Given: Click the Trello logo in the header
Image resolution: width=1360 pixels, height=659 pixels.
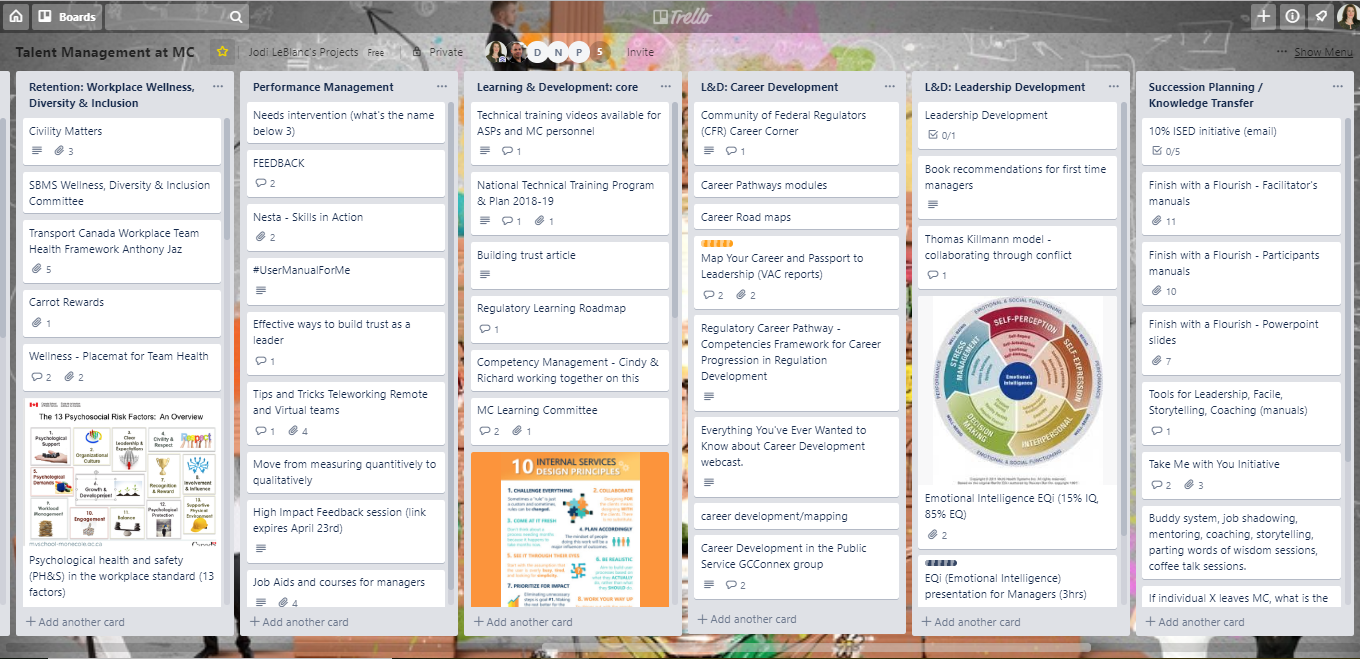Looking at the screenshot, I should [x=681, y=16].
